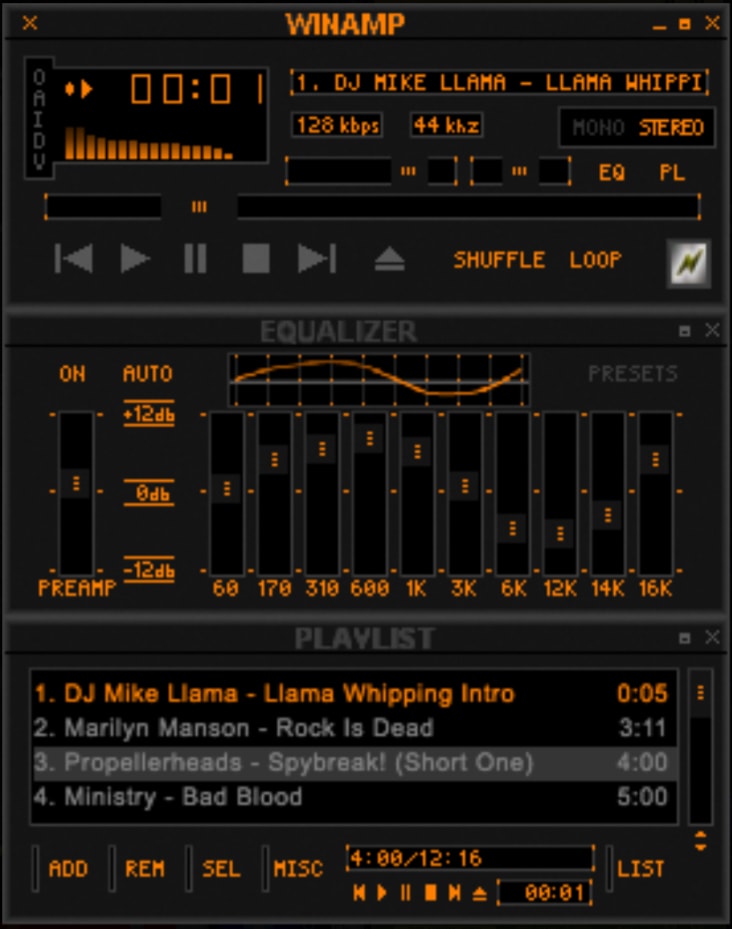This screenshot has width=732, height=929.
Task: Pause playback with the main Pause button
Action: 195,259
